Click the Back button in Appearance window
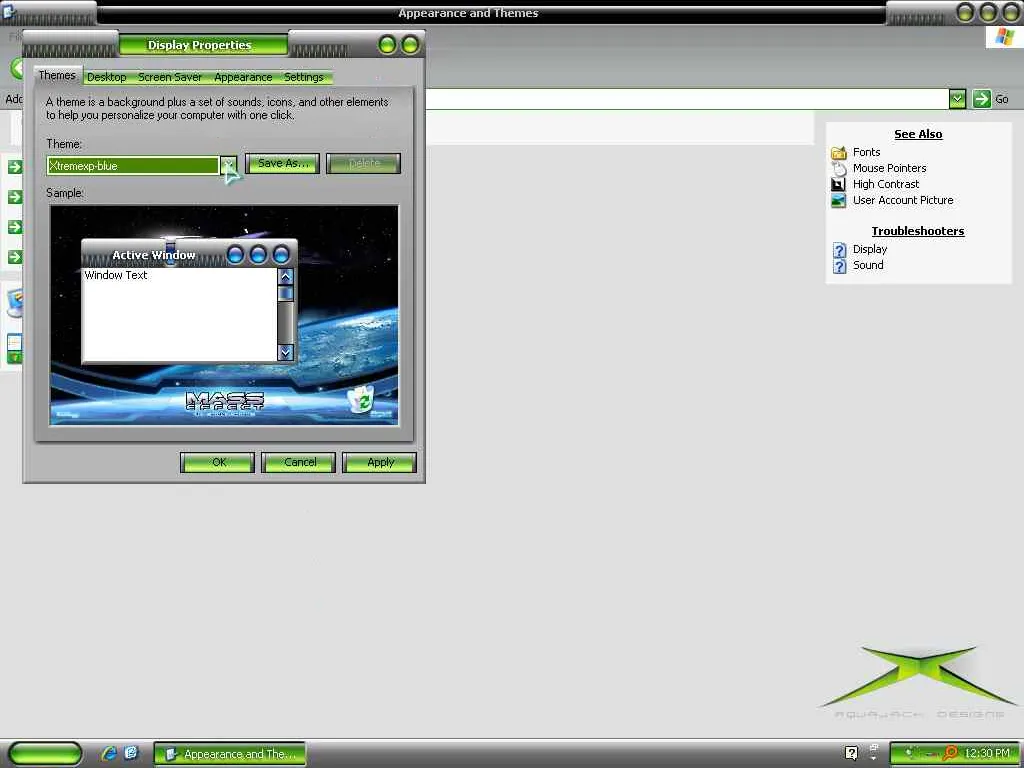Viewport: 1024px width, 768px height. (16, 68)
